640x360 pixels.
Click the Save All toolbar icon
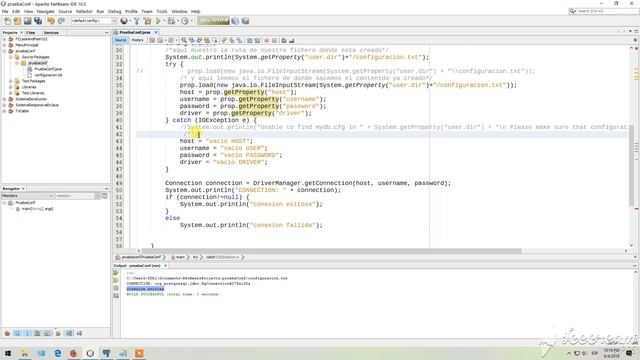[38, 21]
